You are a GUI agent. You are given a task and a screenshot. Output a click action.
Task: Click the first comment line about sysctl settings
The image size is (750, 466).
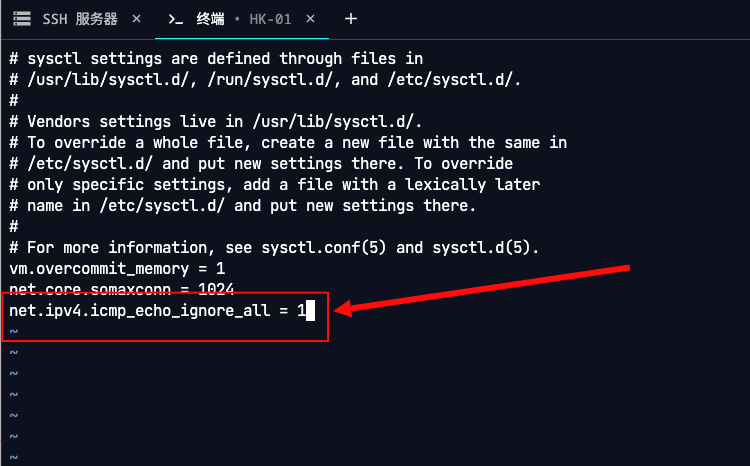(x=216, y=59)
